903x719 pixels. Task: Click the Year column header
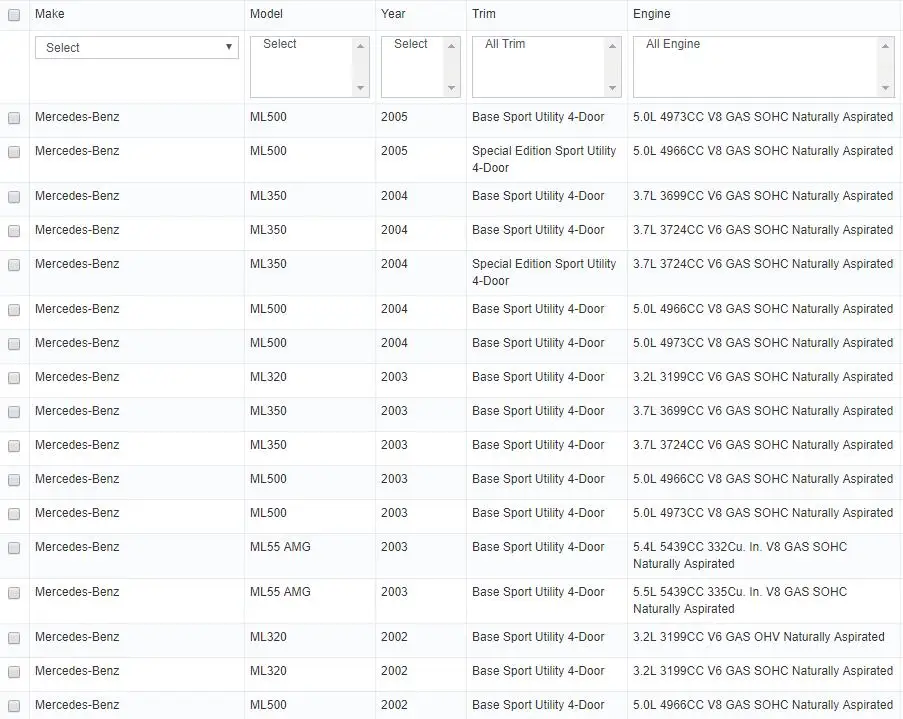click(393, 14)
